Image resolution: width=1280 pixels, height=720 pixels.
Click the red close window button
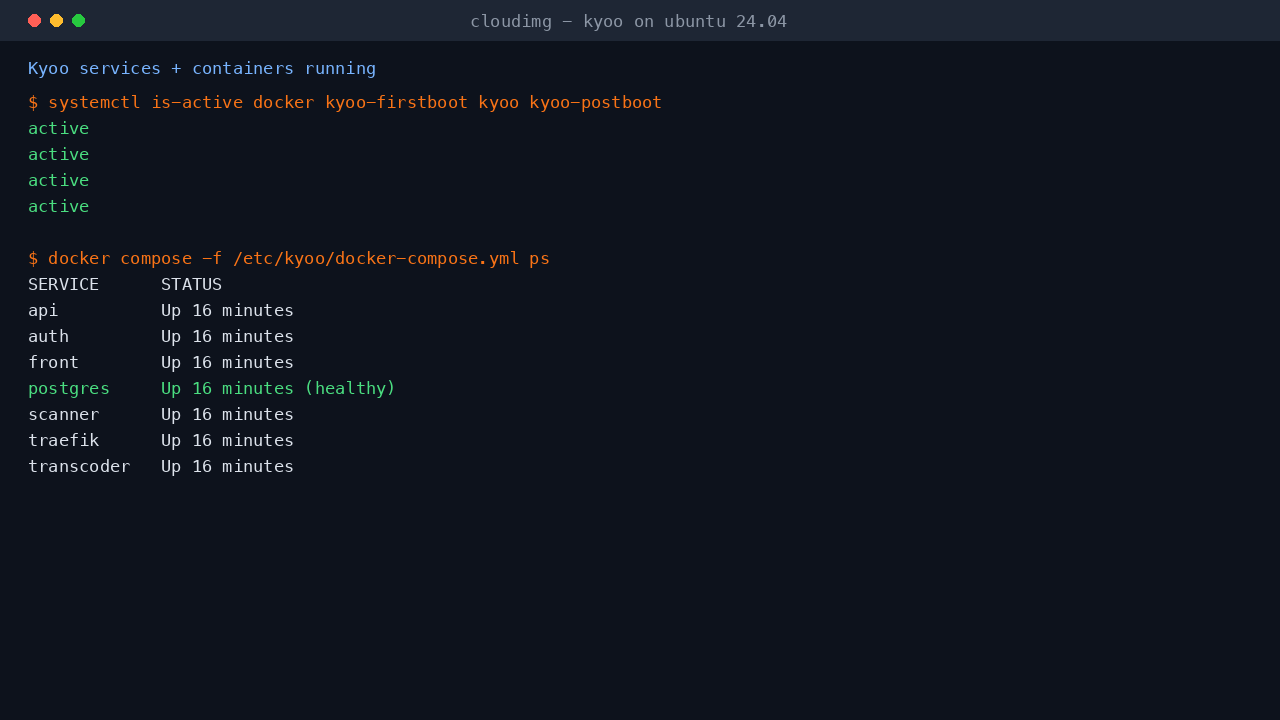(35, 20)
